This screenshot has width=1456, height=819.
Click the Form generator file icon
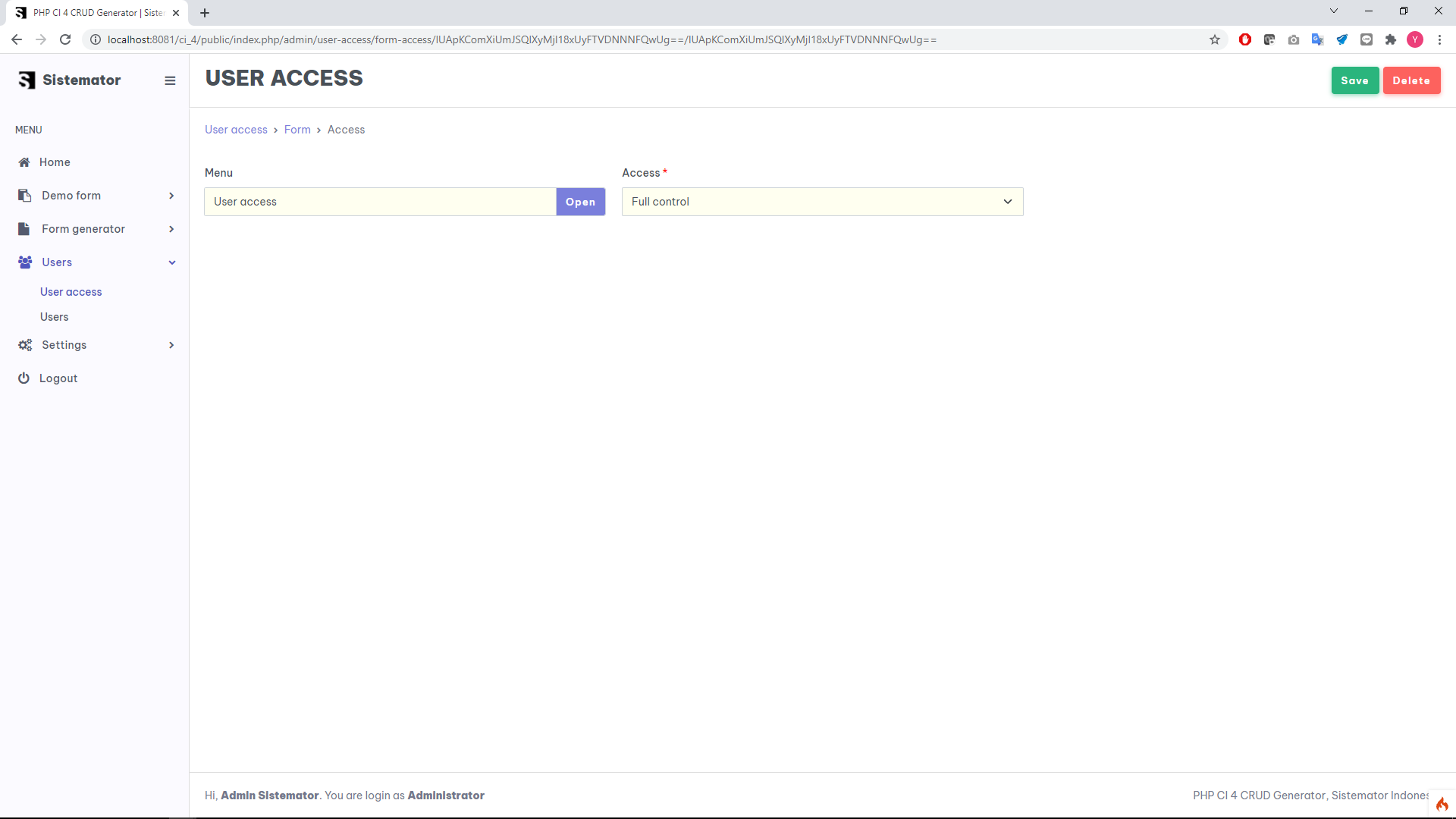click(x=24, y=229)
